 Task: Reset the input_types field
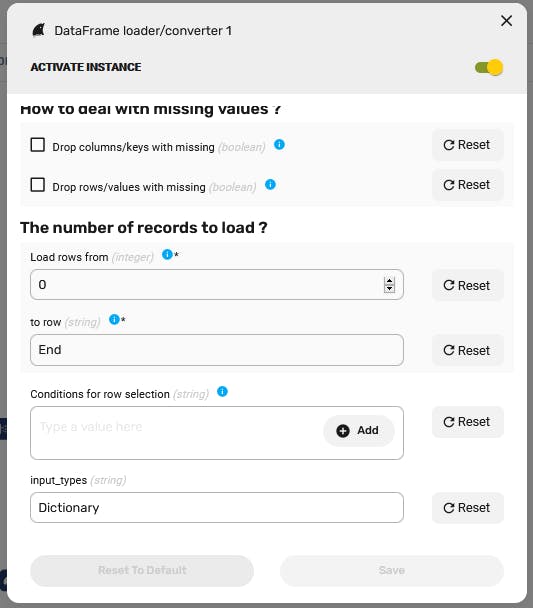[x=467, y=508]
